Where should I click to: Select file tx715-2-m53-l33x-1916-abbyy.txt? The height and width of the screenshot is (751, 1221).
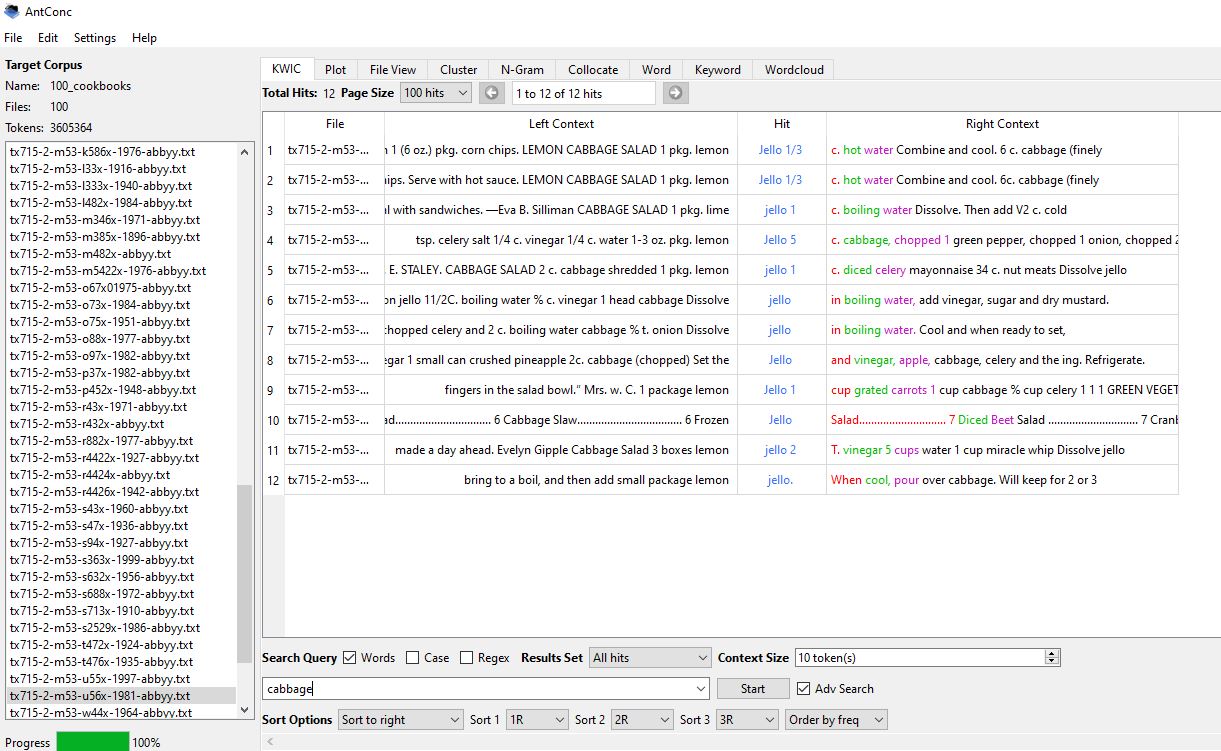point(98,169)
